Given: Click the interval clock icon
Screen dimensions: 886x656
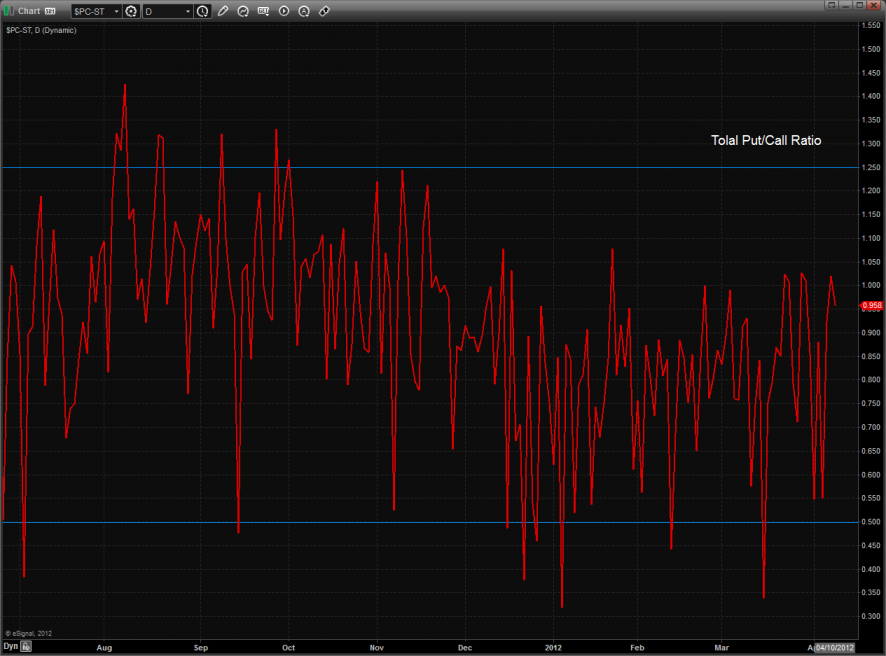Looking at the screenshot, I should point(203,11).
